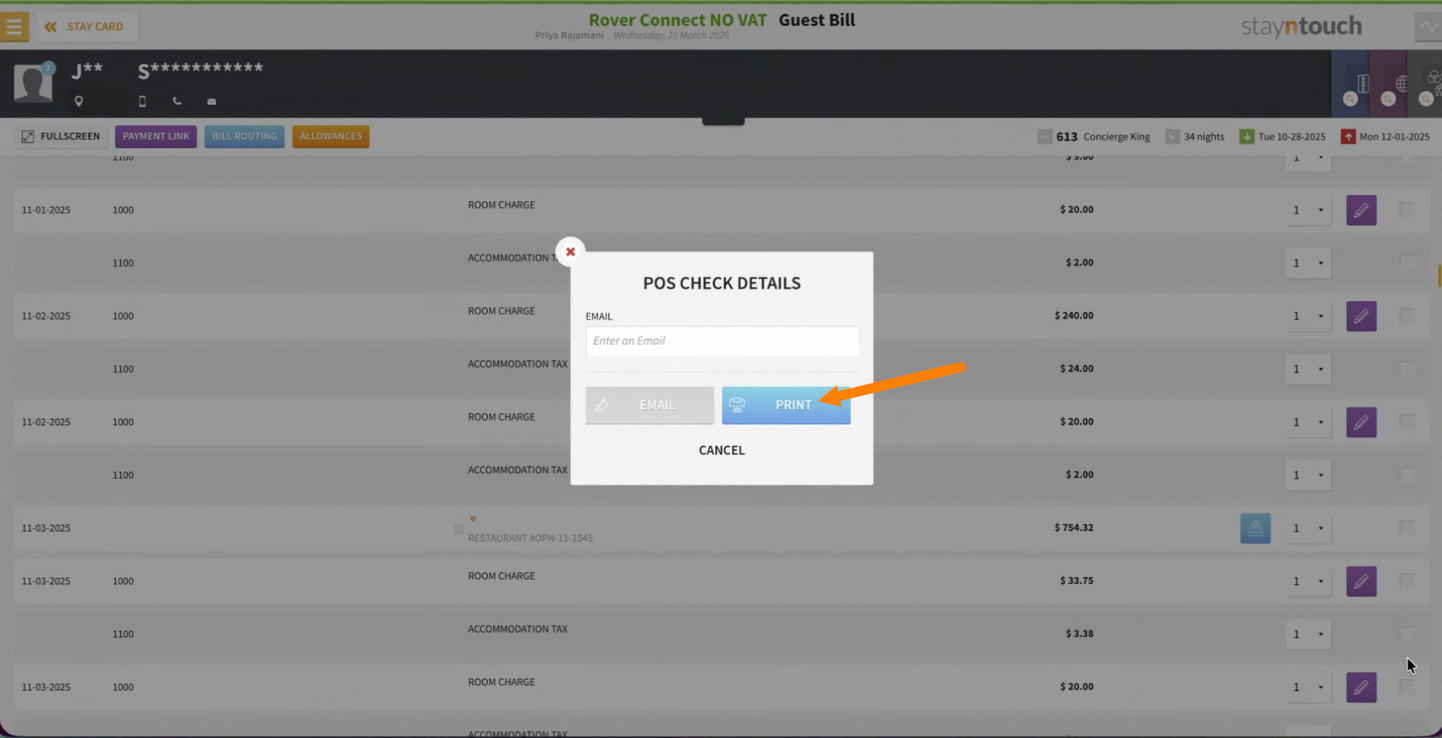Viewport: 1442px width, 738px height.
Task: Click the $3.38 accommodation tax amount
Action: pos(1080,634)
